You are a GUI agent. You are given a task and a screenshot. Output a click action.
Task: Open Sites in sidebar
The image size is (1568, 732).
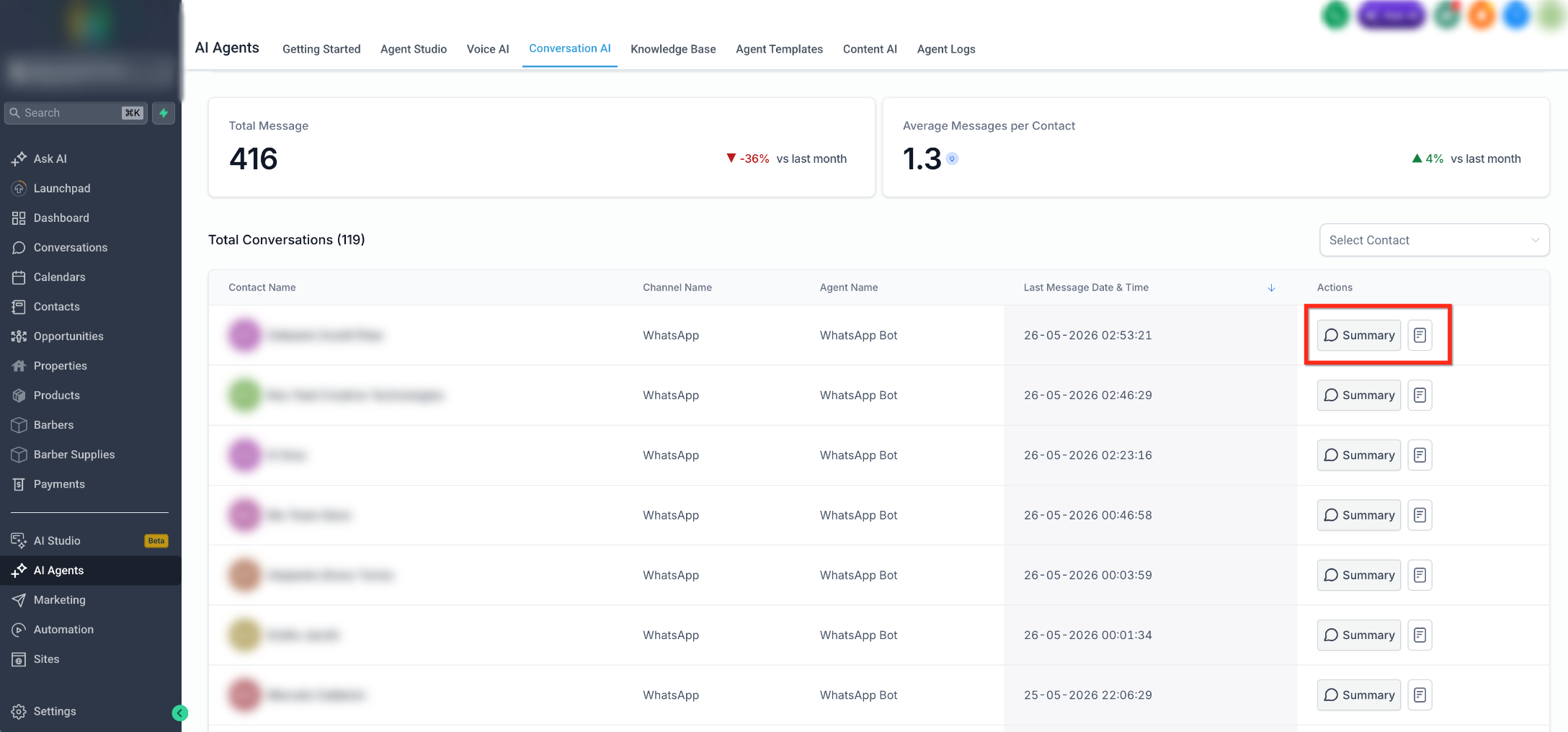pos(46,659)
